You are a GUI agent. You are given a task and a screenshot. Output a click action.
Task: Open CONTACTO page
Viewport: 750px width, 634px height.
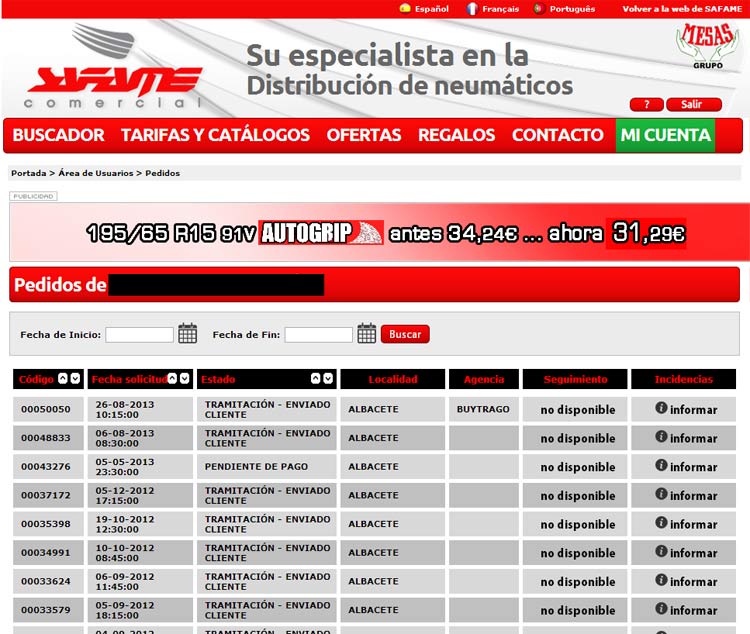pos(558,135)
